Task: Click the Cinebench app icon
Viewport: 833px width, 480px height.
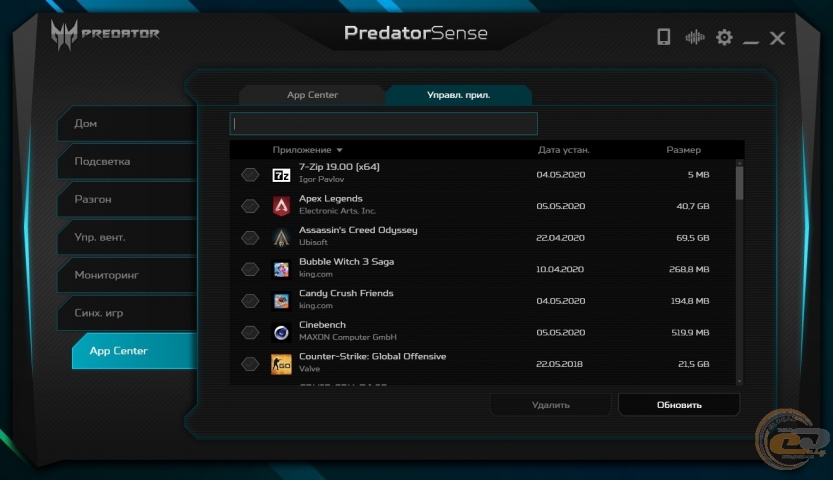Action: (x=281, y=332)
